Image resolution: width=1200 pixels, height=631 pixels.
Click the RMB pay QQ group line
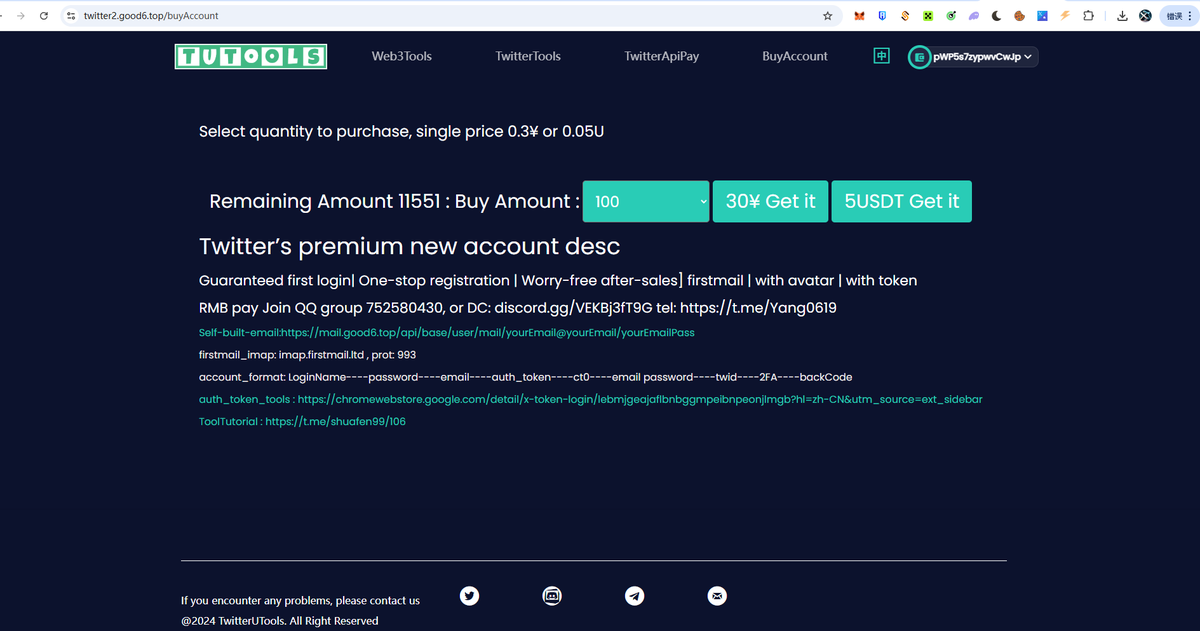(518, 307)
